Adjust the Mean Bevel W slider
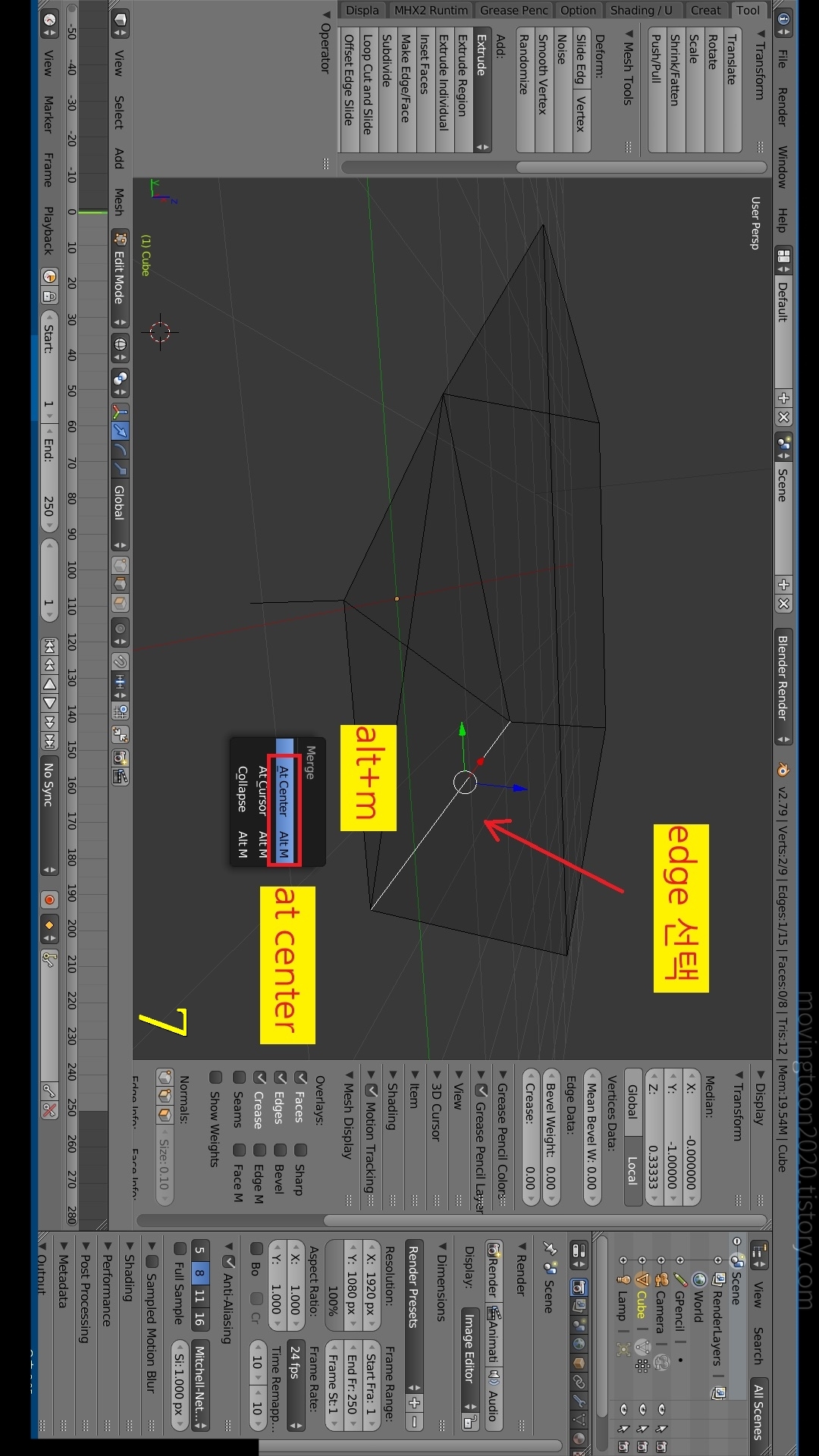This screenshot has height=1456, width=819. click(x=592, y=1137)
